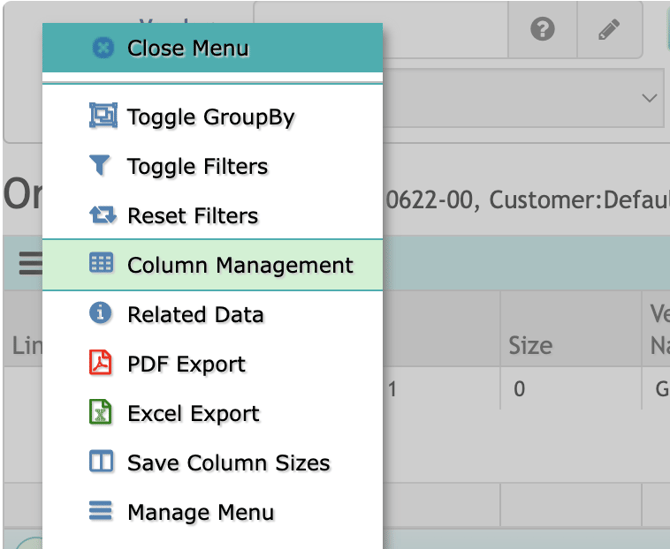Image resolution: width=670 pixels, height=549 pixels.
Task: Click the Close Menu X icon
Action: 103,48
